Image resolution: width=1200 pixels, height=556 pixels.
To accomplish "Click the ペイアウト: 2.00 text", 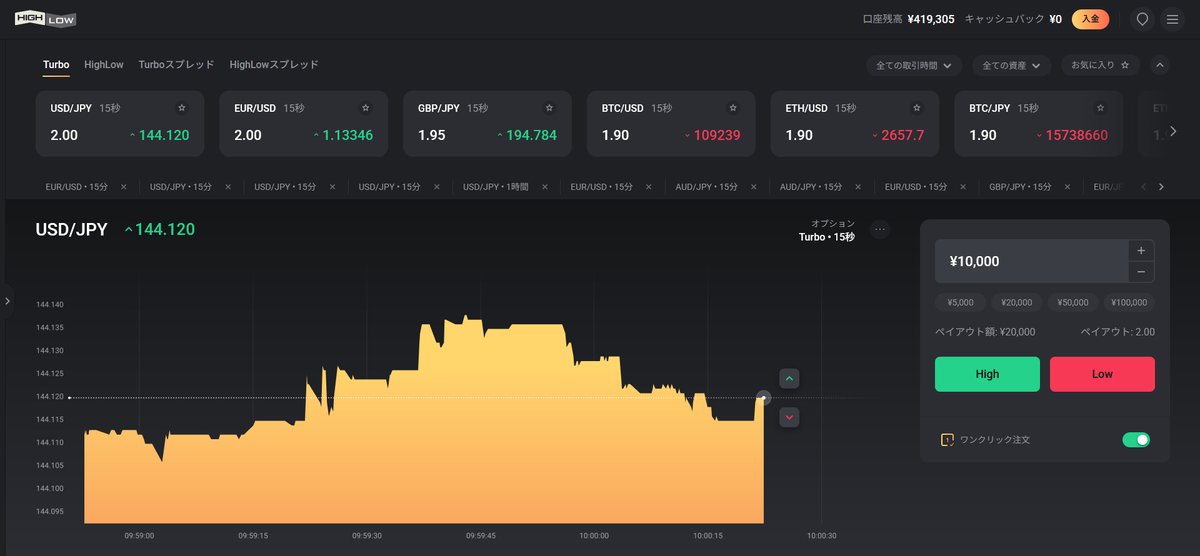I will tap(1118, 332).
